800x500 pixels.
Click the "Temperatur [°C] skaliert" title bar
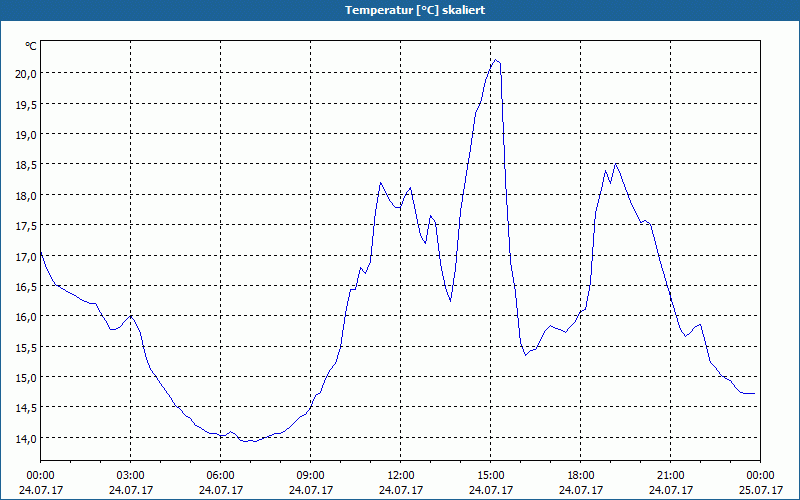400,10
